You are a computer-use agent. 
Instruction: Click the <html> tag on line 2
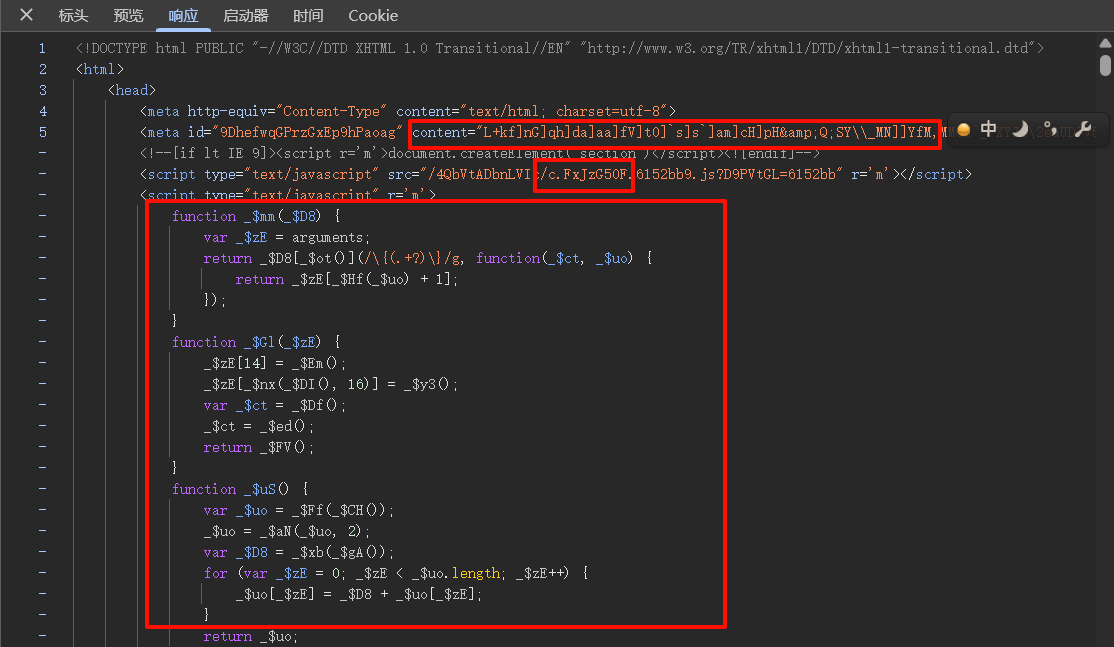pyautogui.click(x=99, y=69)
